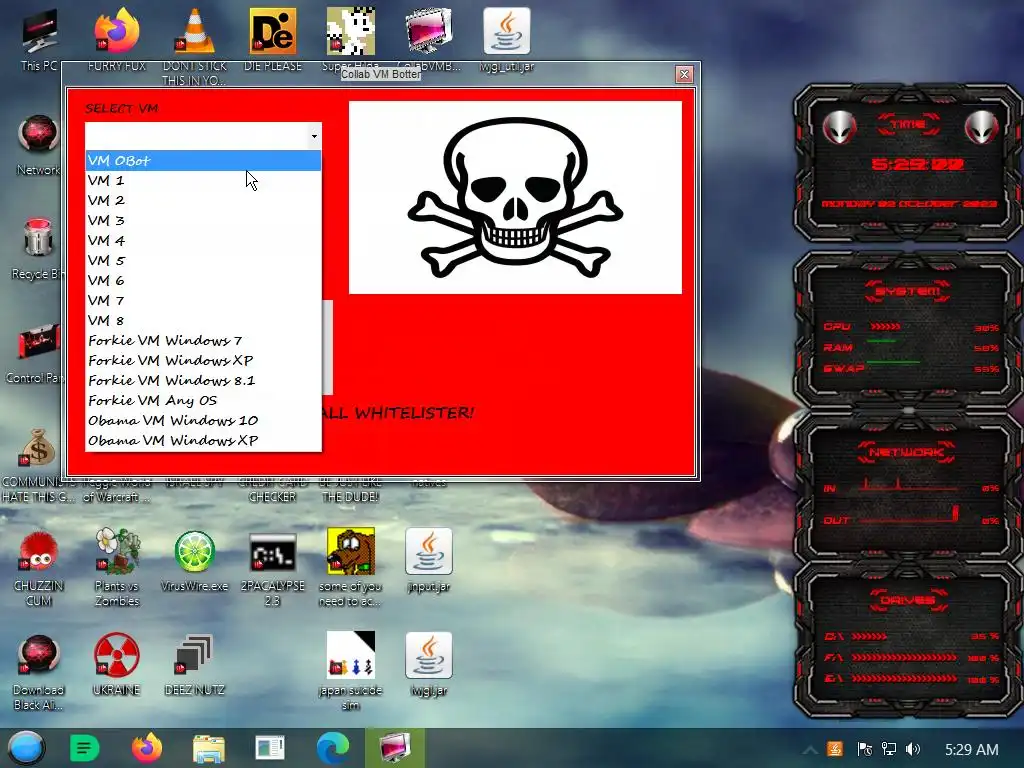
Task: Open the Start orb on taskbar
Action: pyautogui.click(x=26, y=748)
